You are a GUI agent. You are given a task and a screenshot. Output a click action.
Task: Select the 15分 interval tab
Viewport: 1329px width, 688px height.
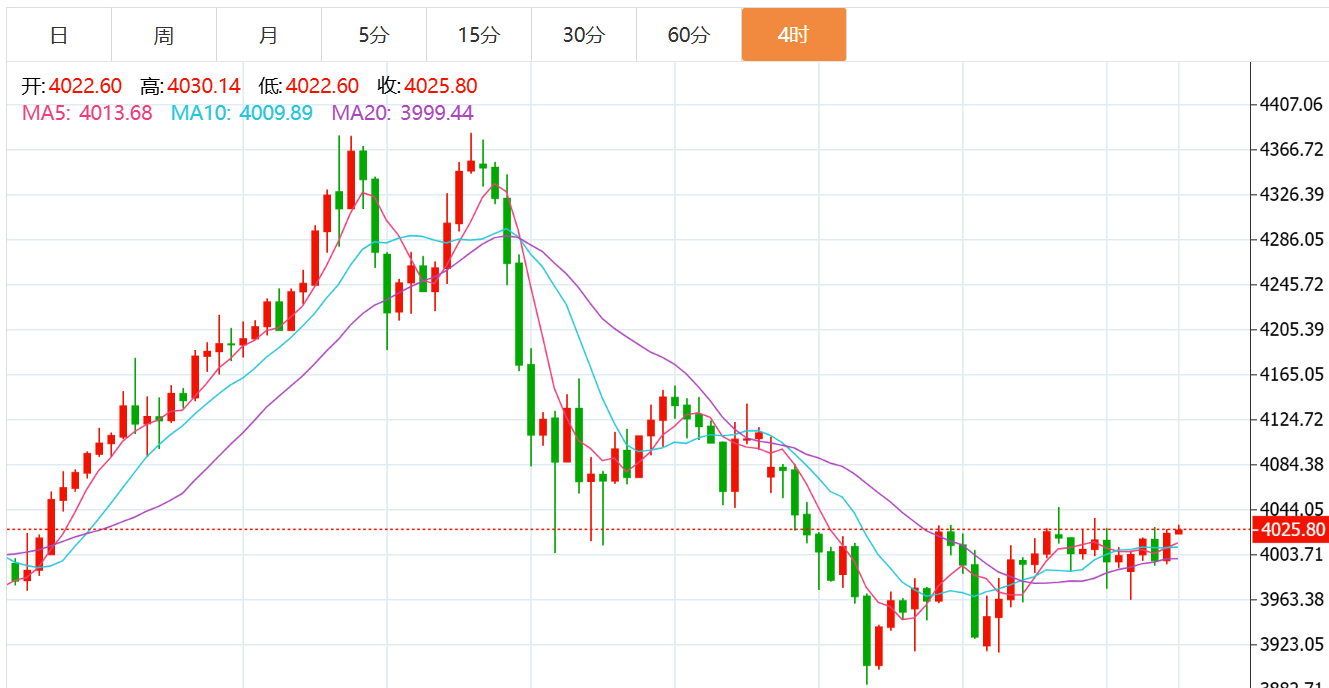coord(479,35)
